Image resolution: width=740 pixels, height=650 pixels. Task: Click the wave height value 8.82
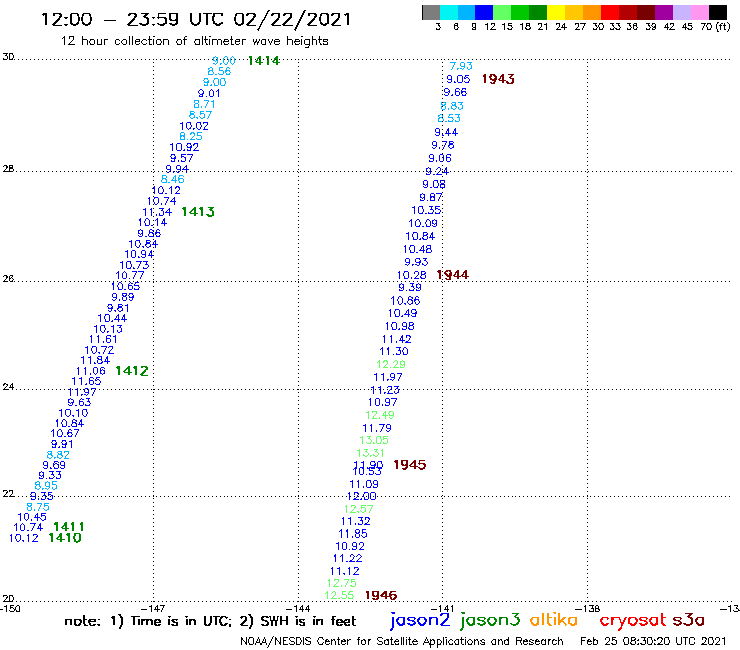58,455
